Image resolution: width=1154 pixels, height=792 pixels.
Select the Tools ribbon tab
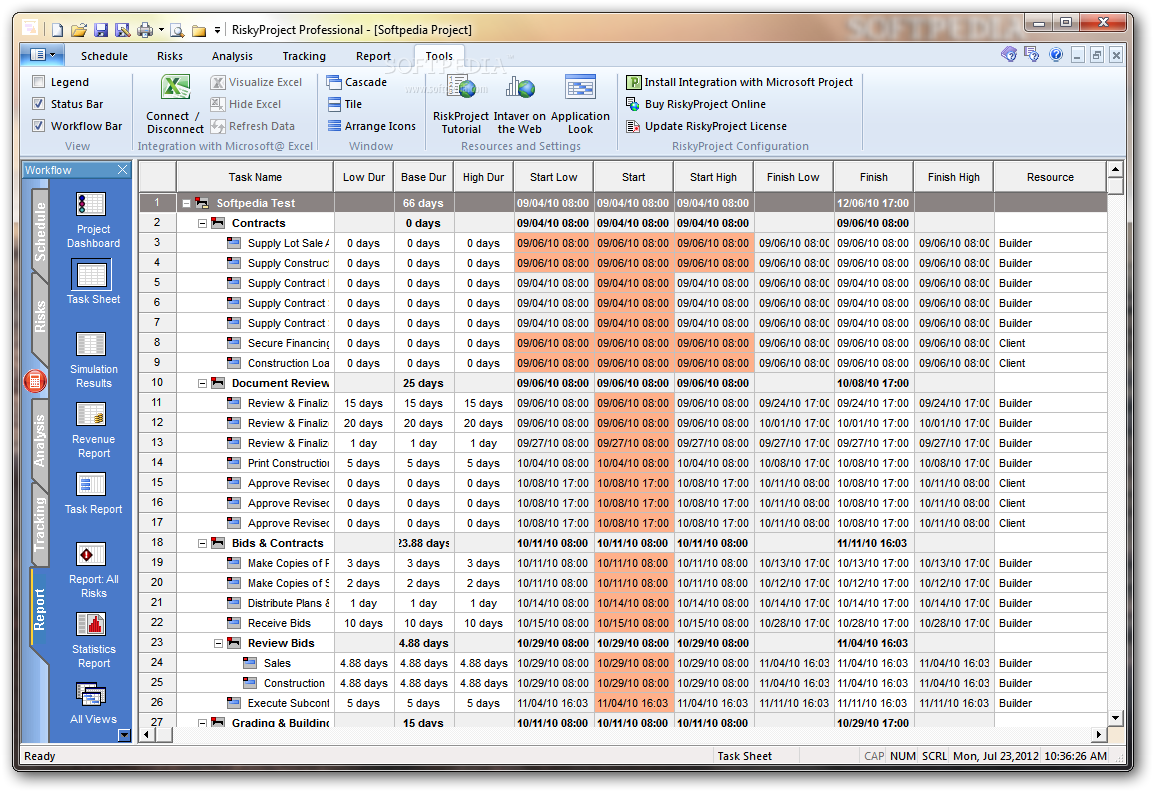click(439, 56)
